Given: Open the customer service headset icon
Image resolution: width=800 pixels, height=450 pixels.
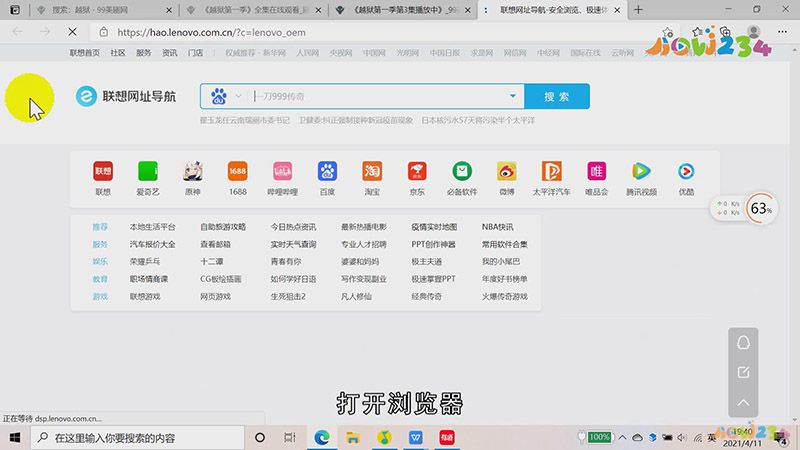Looking at the screenshot, I should (x=743, y=343).
